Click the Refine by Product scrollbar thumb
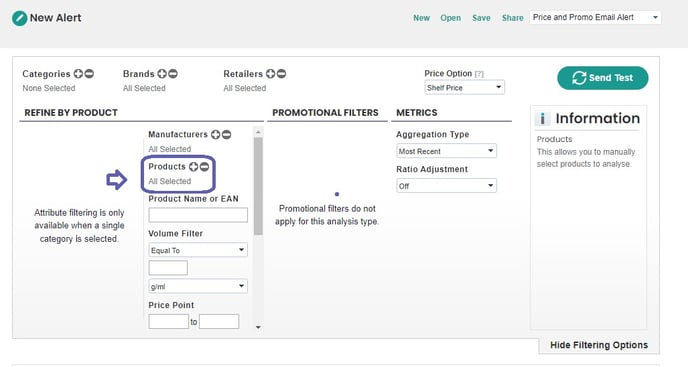Image resolution: width=688 pixels, height=367 pixels. 258,186
